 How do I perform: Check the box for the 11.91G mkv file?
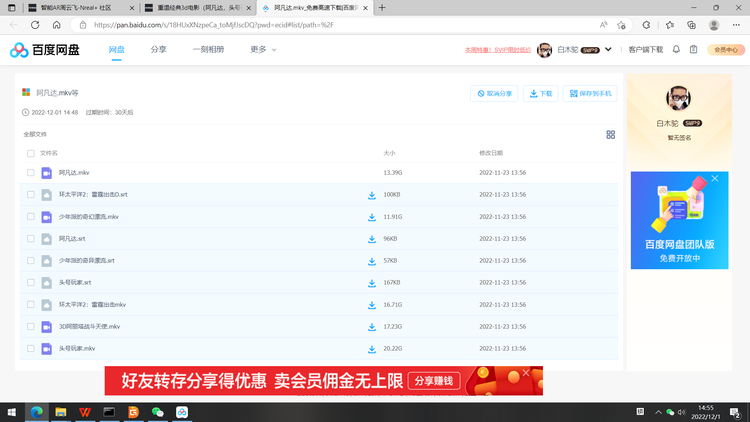[x=31, y=217]
